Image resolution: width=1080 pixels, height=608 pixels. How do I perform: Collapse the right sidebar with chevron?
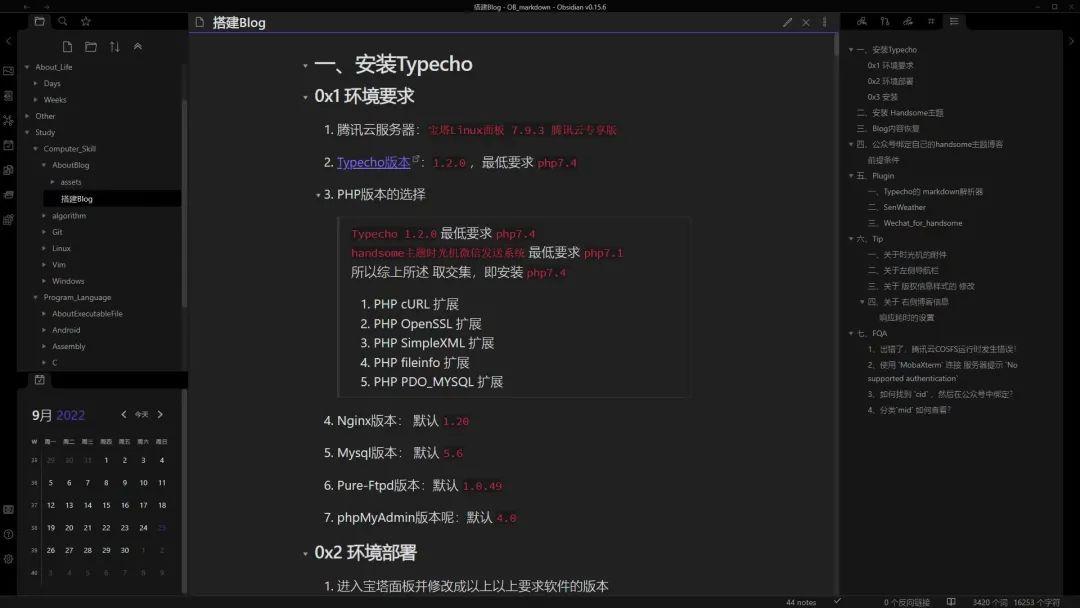pos(1071,41)
